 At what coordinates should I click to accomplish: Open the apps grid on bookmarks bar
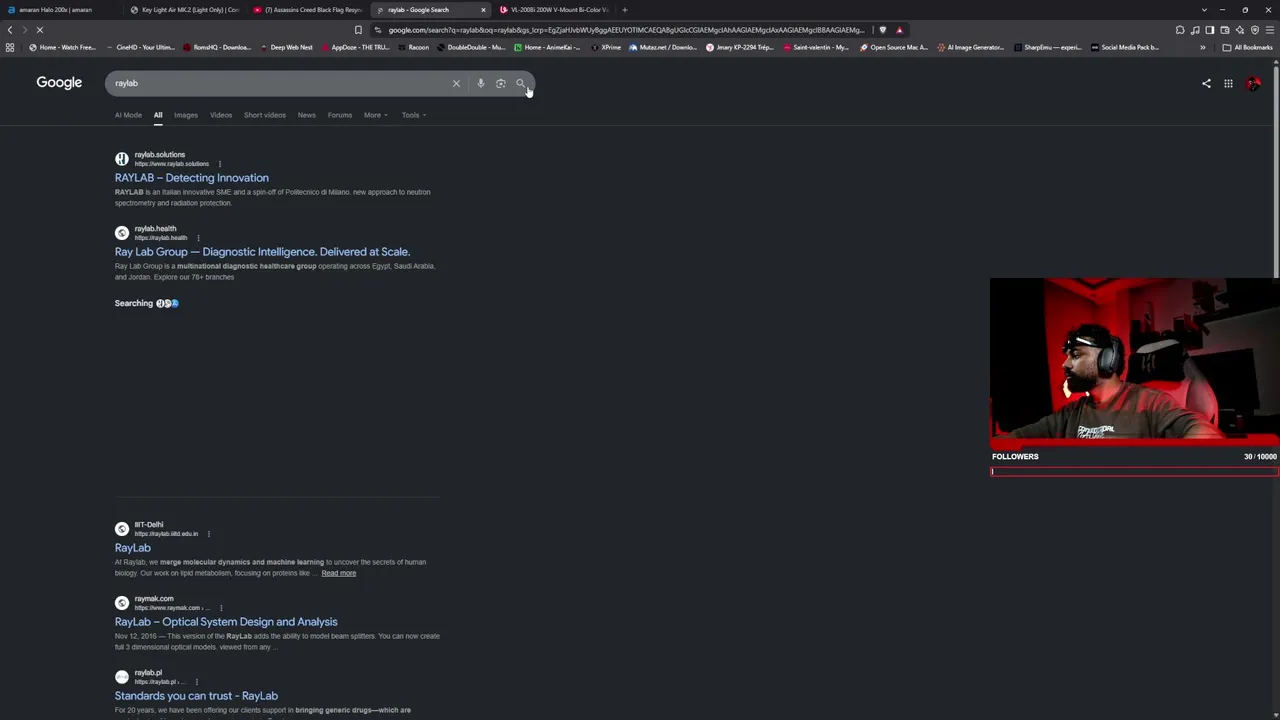coord(10,47)
